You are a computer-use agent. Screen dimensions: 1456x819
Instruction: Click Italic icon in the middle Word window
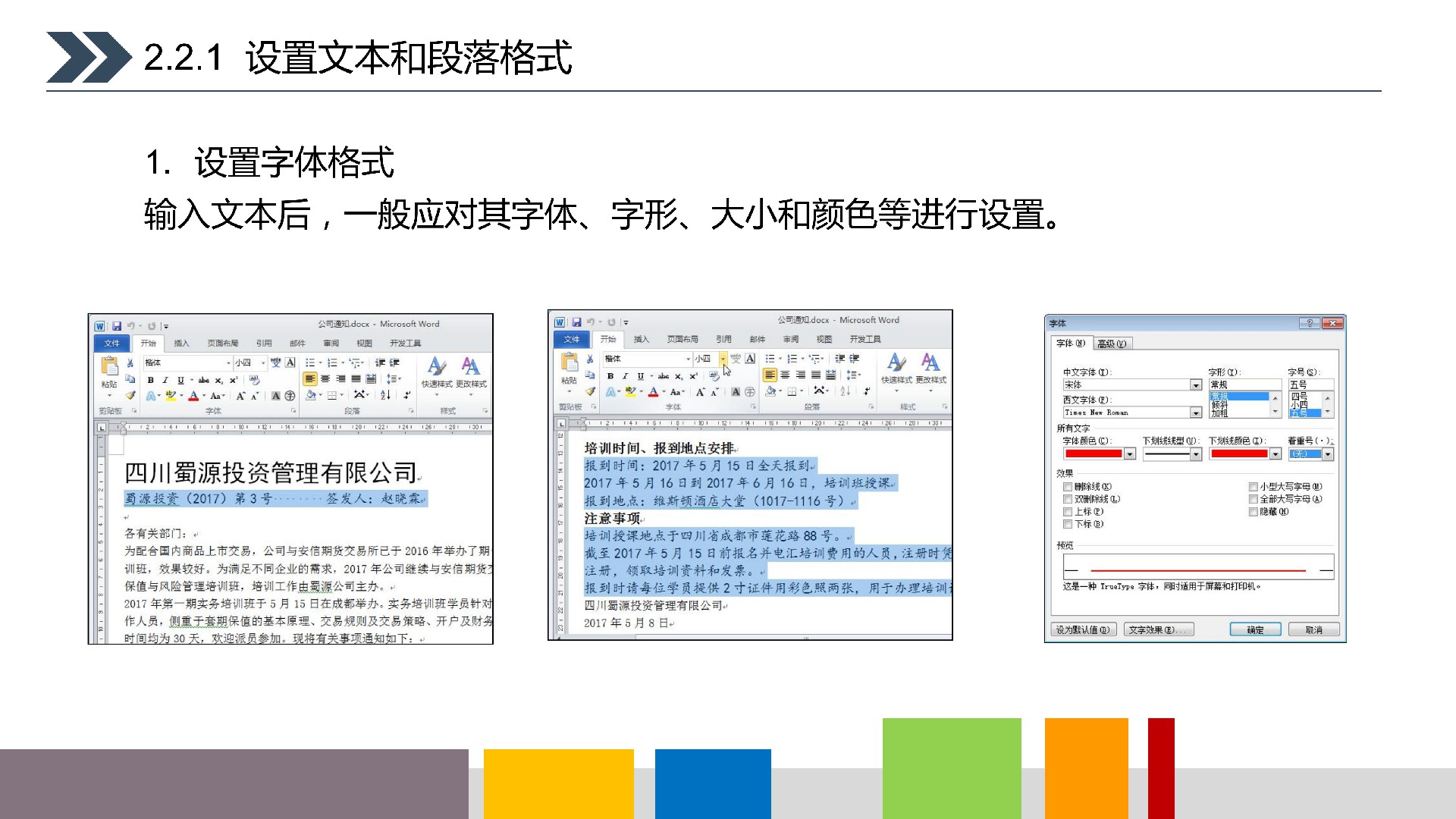(x=625, y=376)
